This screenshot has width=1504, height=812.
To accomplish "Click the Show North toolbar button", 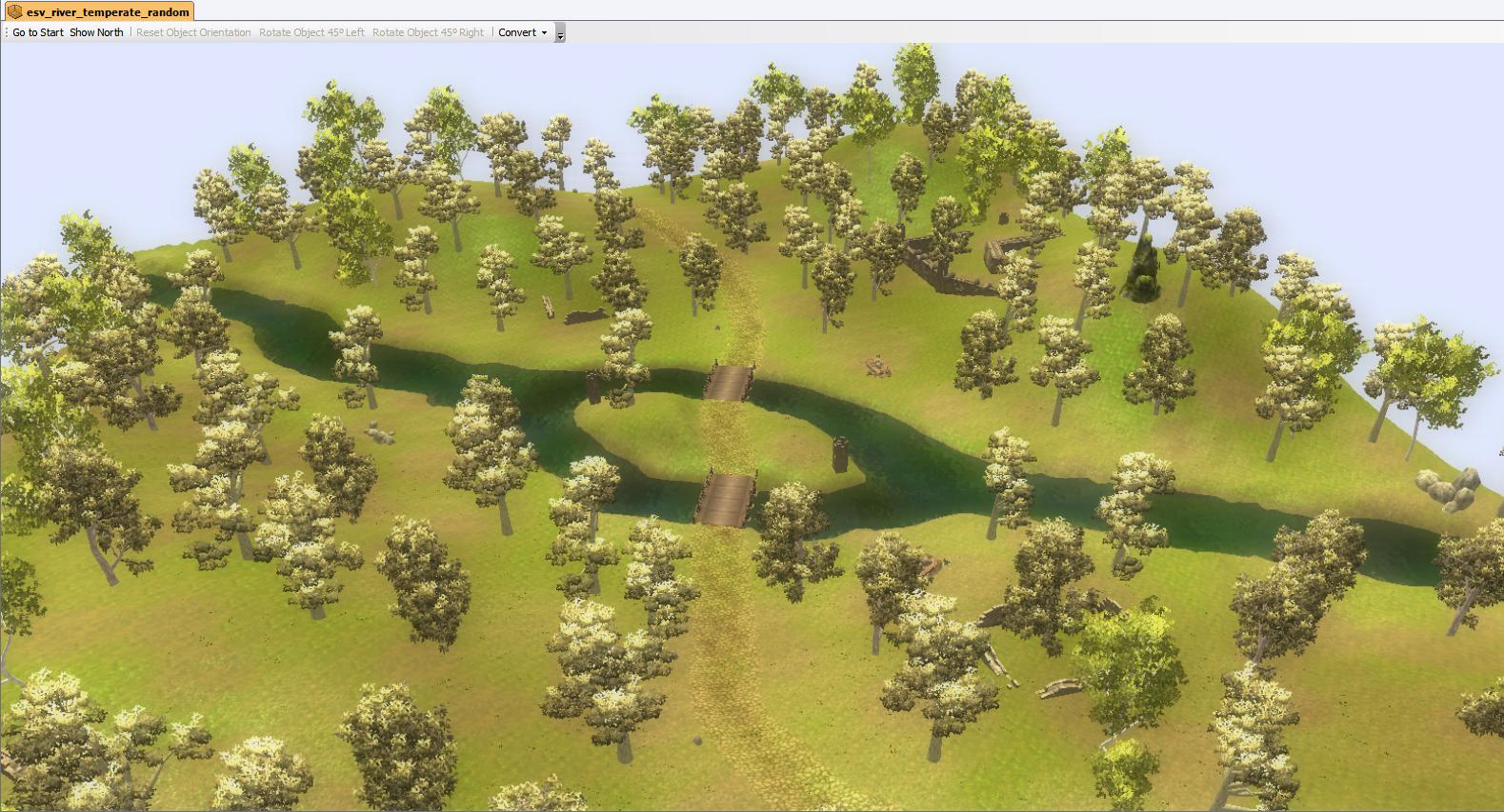I will click(96, 32).
